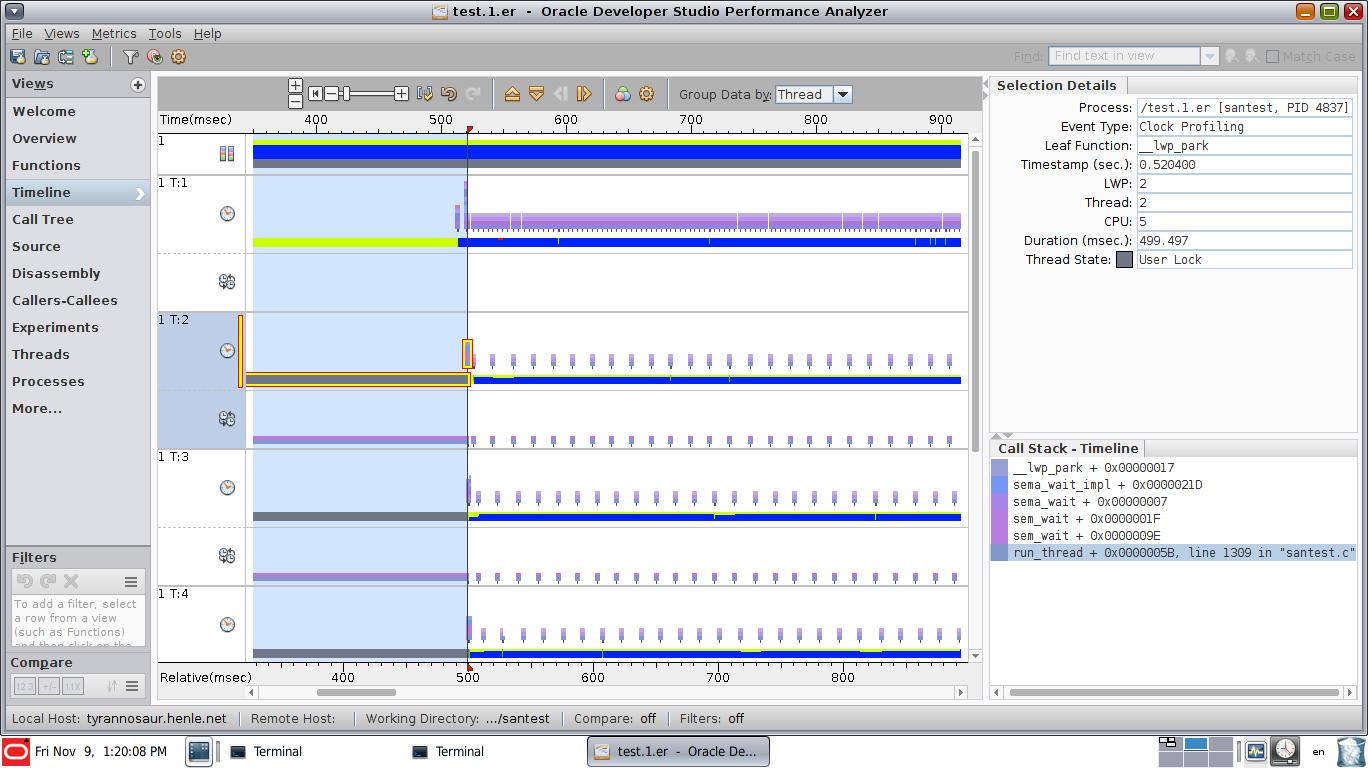Click timeline horizontal scrollbar thumb
Screen dimensions: 1368x768
tap(356, 692)
